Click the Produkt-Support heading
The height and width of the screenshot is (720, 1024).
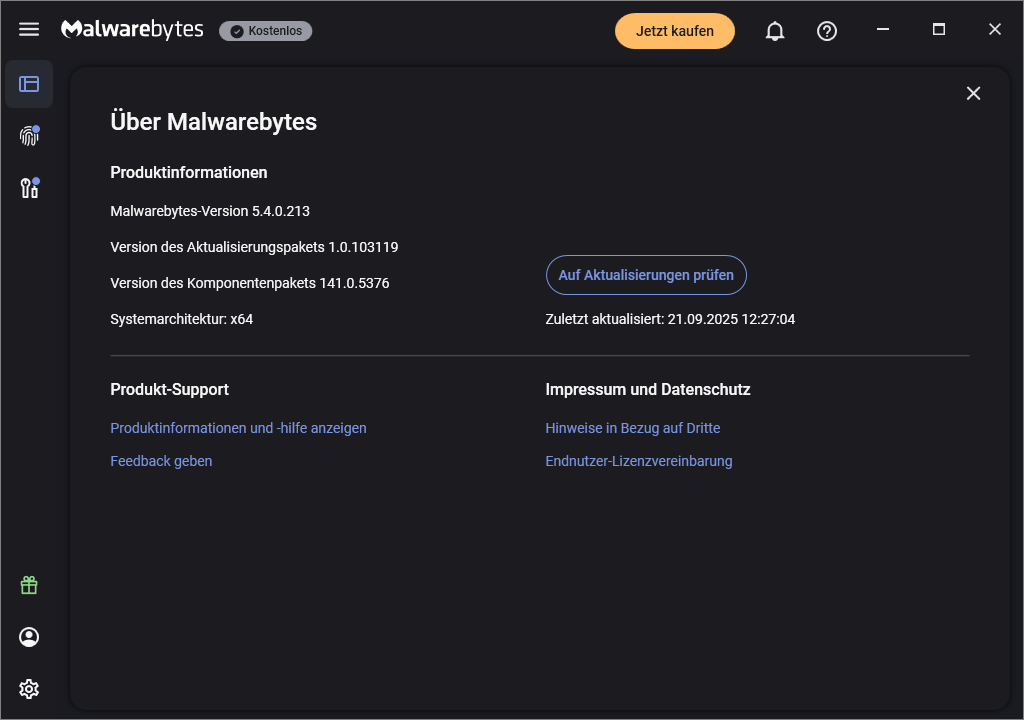pos(169,389)
